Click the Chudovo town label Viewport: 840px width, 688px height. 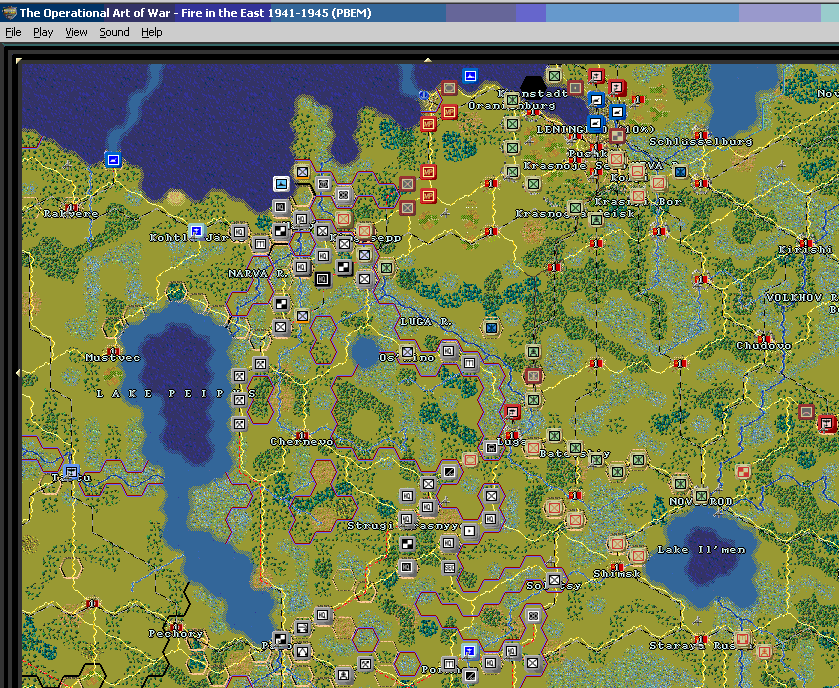coord(764,346)
